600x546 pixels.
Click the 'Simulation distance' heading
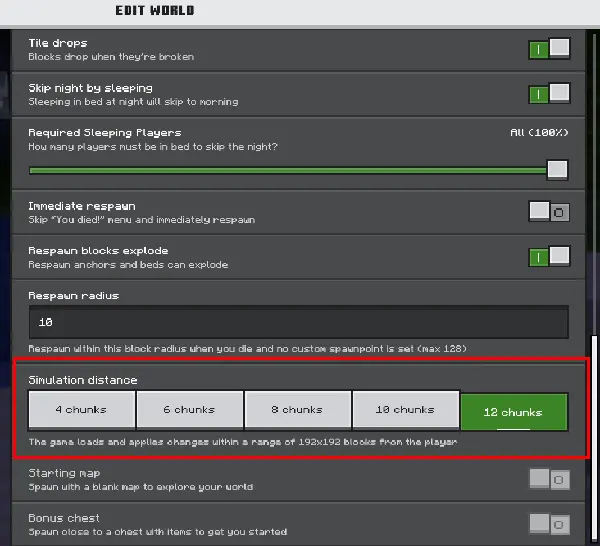coord(83,380)
